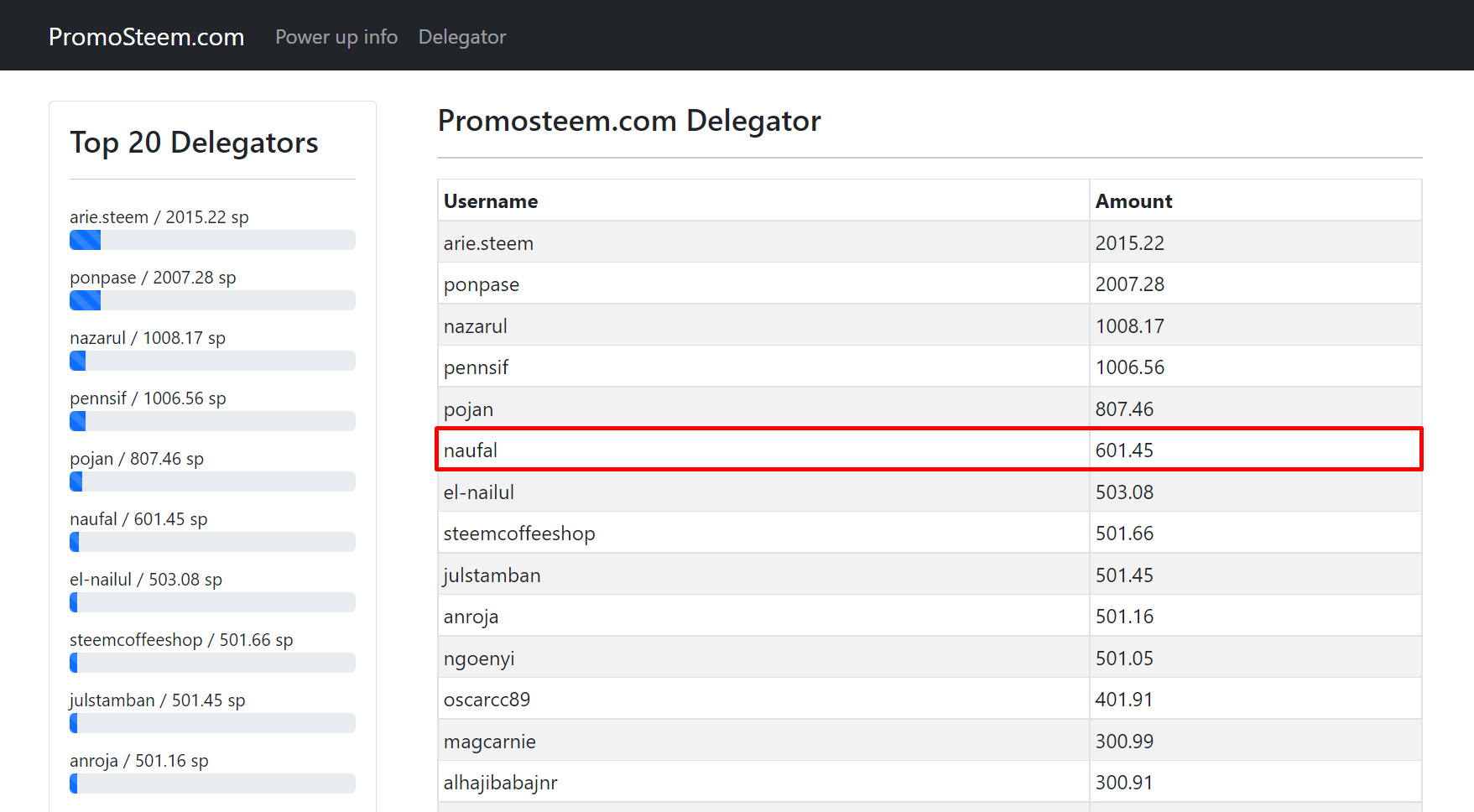Click amount cell '503.08'
This screenshot has width=1474, height=812.
click(1255, 492)
